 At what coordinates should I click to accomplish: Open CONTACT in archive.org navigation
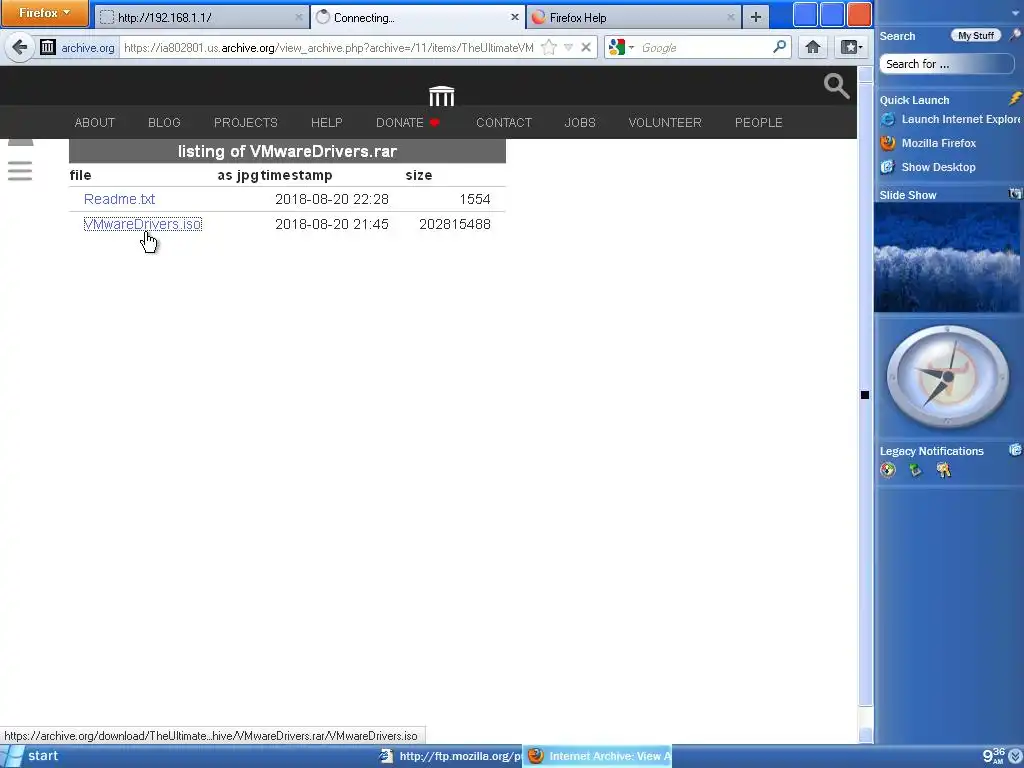point(504,123)
